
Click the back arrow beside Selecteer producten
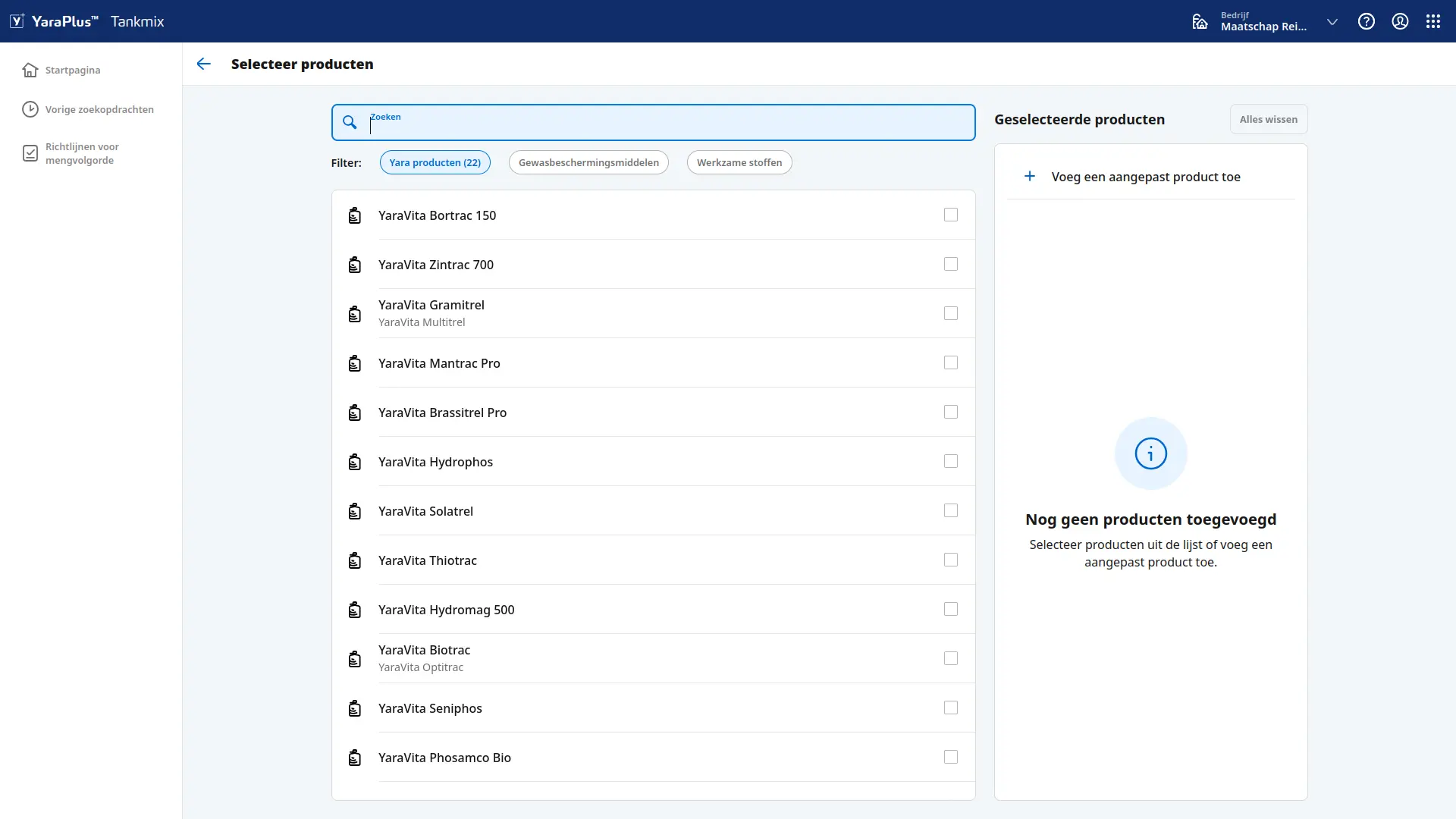[203, 64]
